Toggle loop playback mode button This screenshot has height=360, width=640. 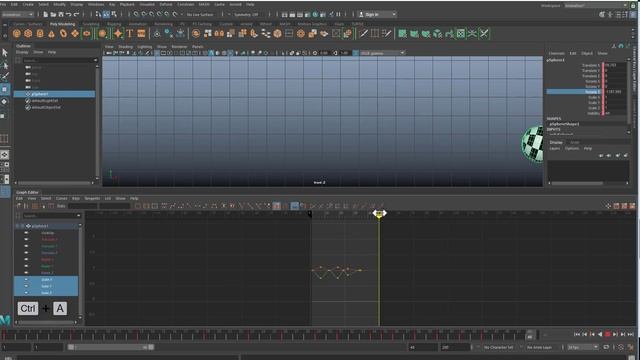(x=606, y=347)
